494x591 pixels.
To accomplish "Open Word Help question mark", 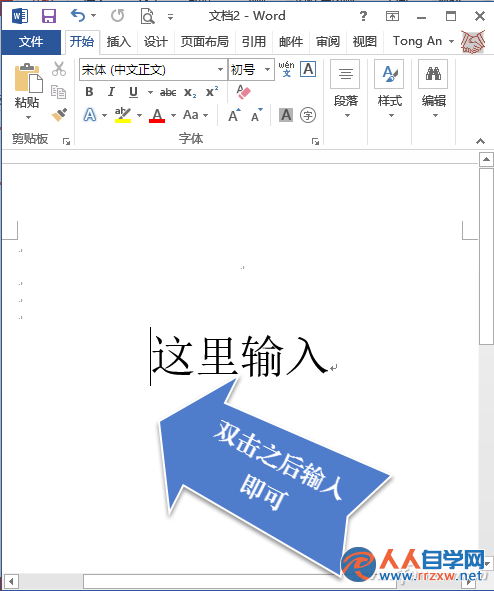I will click(363, 16).
